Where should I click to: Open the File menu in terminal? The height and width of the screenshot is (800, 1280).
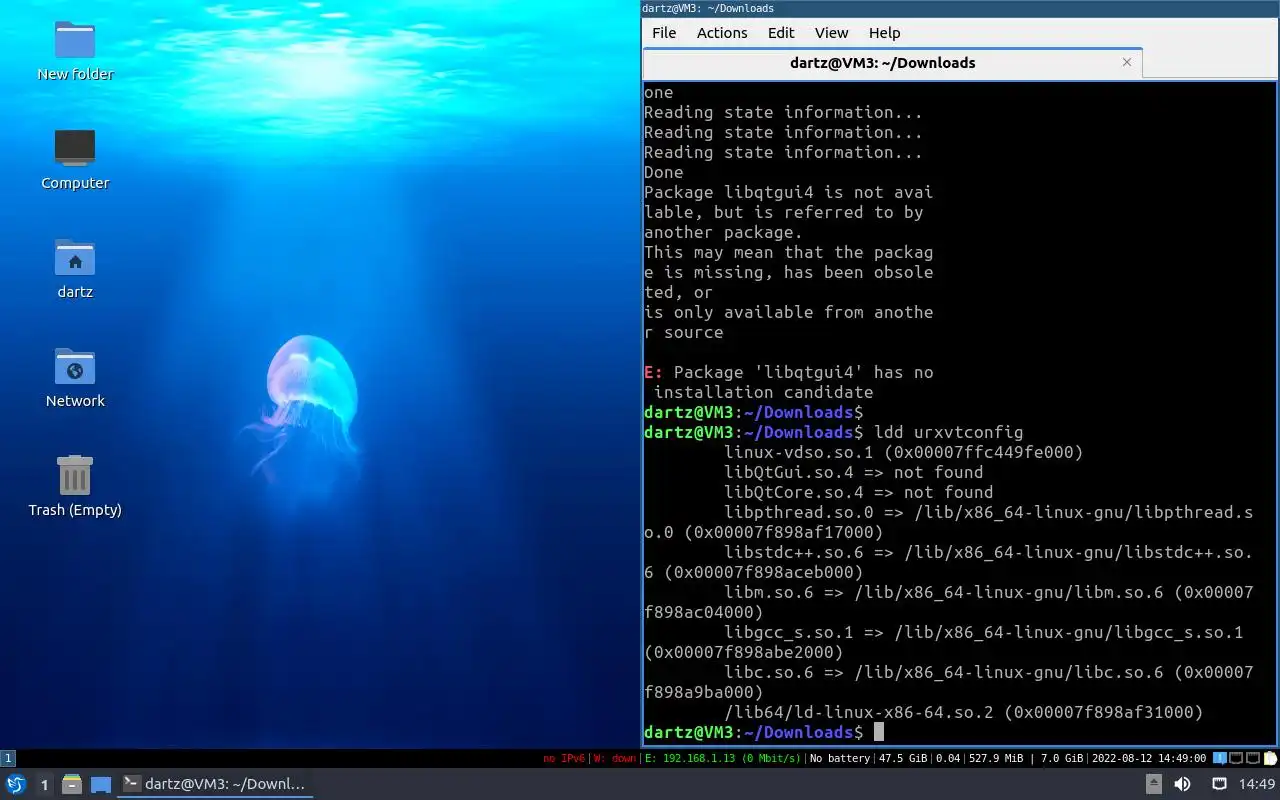tap(664, 33)
